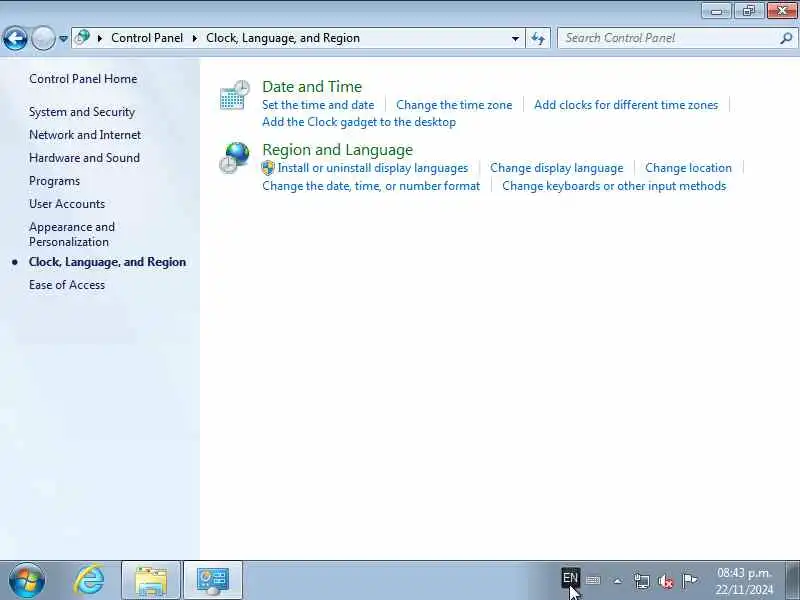Go back using the Back arrow button
Image resolution: width=800 pixels, height=600 pixels.
tap(15, 38)
